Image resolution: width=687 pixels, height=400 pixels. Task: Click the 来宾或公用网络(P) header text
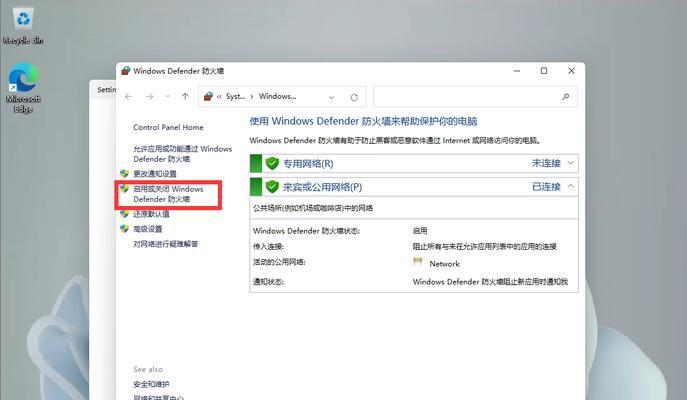coord(322,187)
